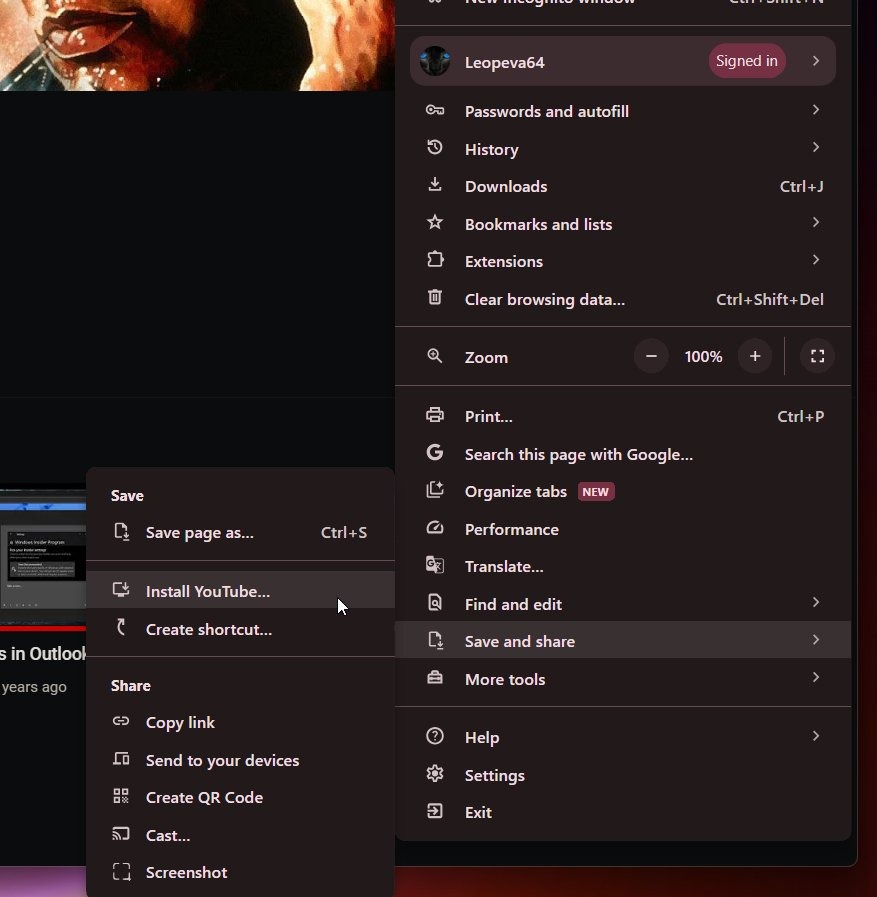877x897 pixels.
Task: Enter fullscreen with the zoom row button
Action: pos(818,356)
